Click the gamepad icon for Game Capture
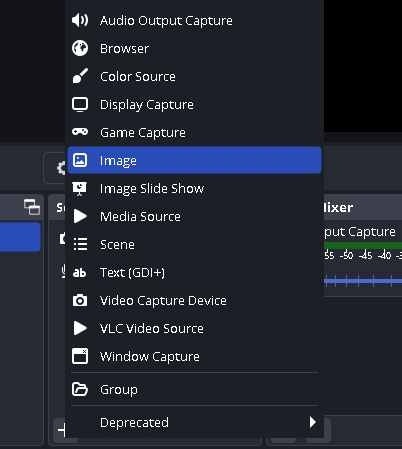The height and width of the screenshot is (449, 402). (x=80, y=132)
